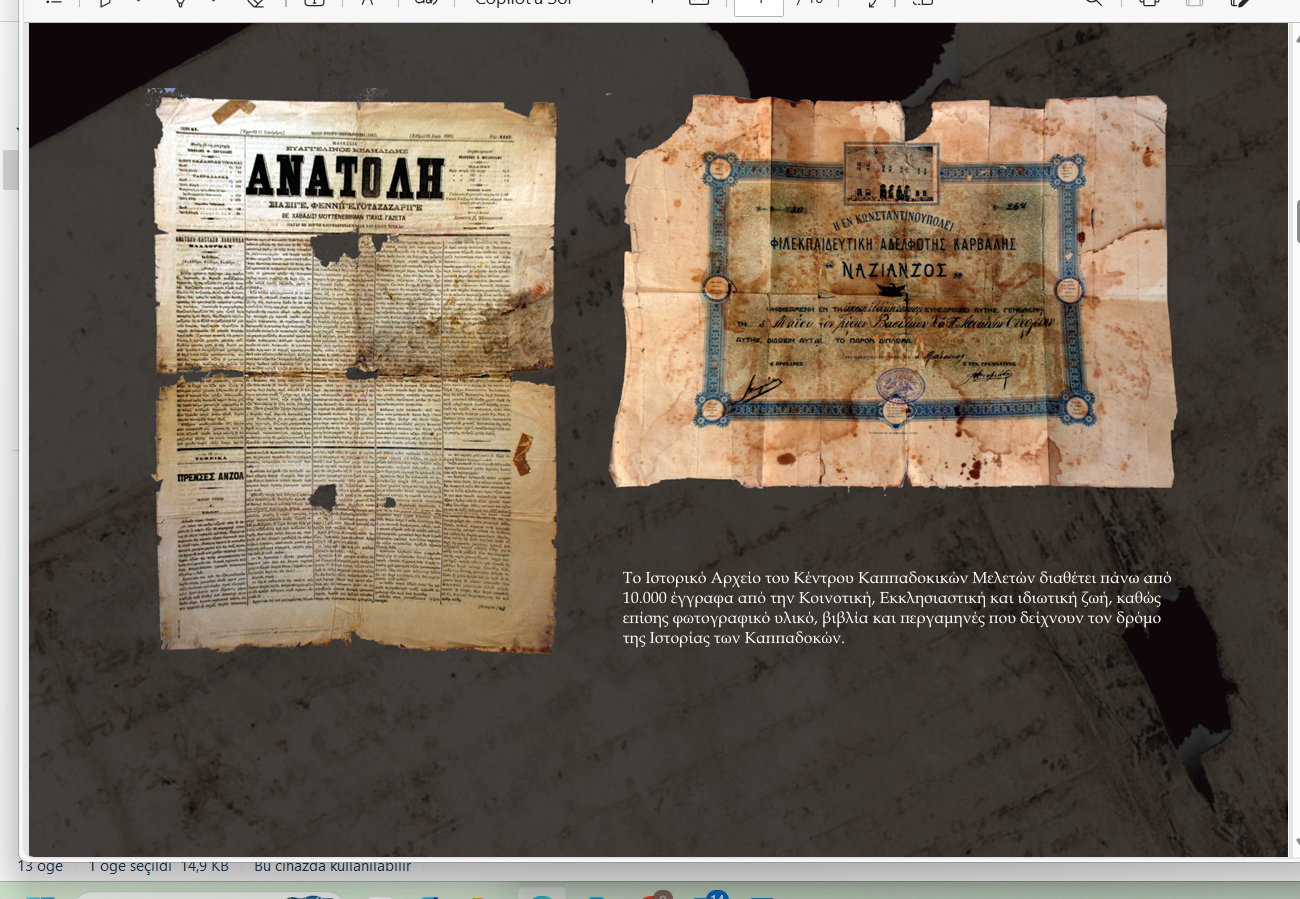Expand the Highlight color options arrow

pos(214,3)
